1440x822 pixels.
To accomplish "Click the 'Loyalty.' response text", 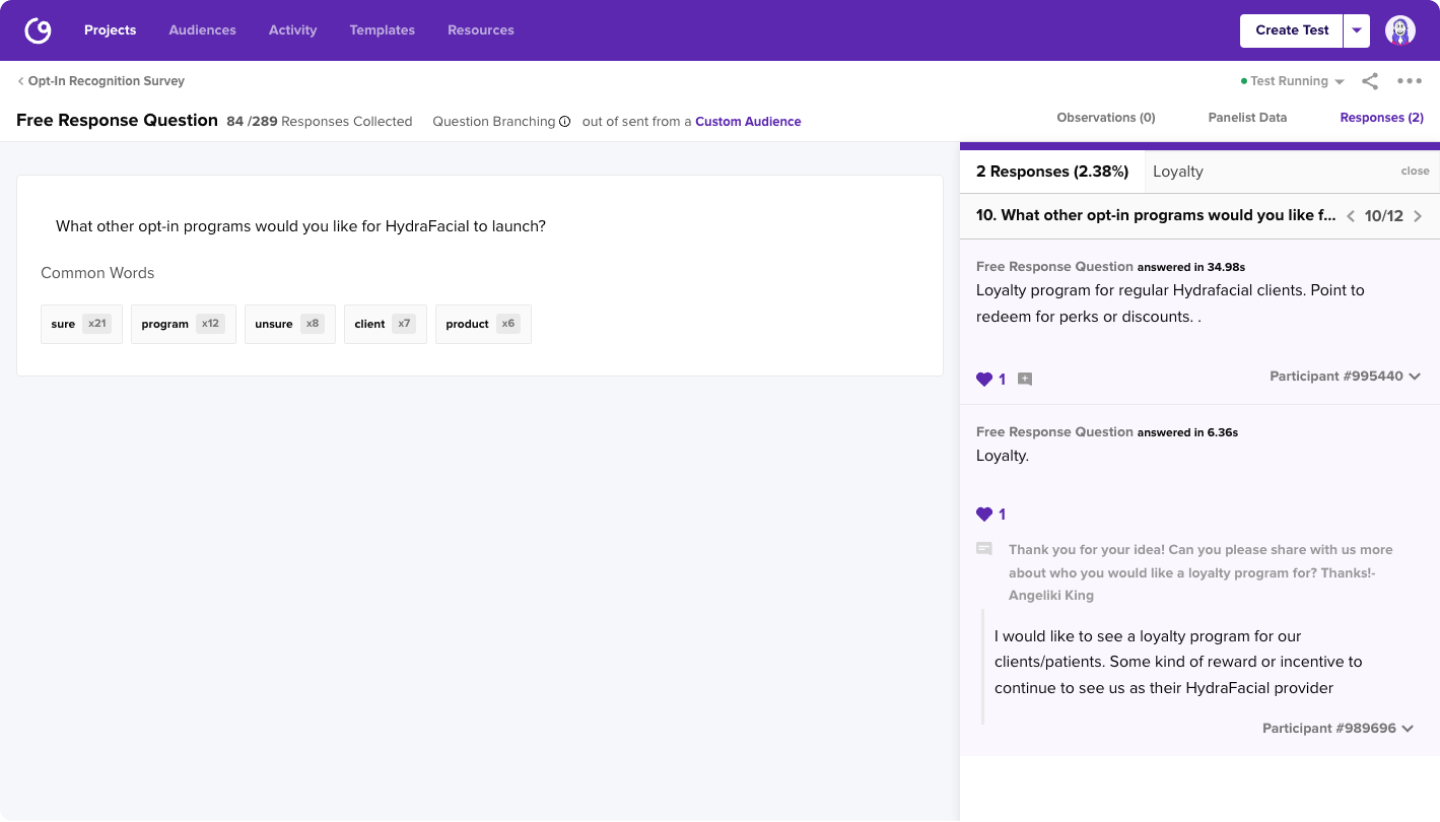I will point(1002,456).
